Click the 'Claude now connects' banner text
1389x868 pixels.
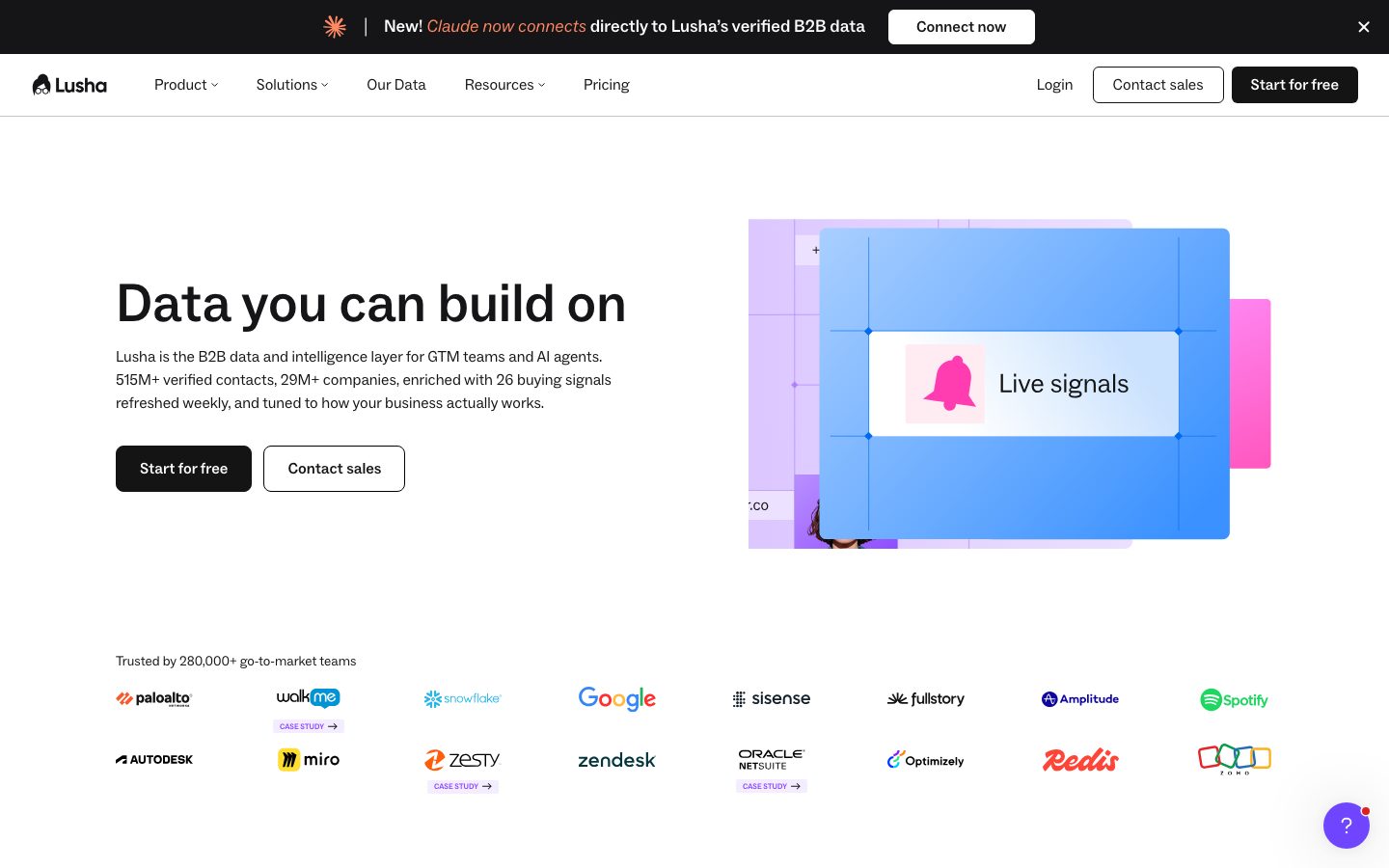tap(506, 26)
